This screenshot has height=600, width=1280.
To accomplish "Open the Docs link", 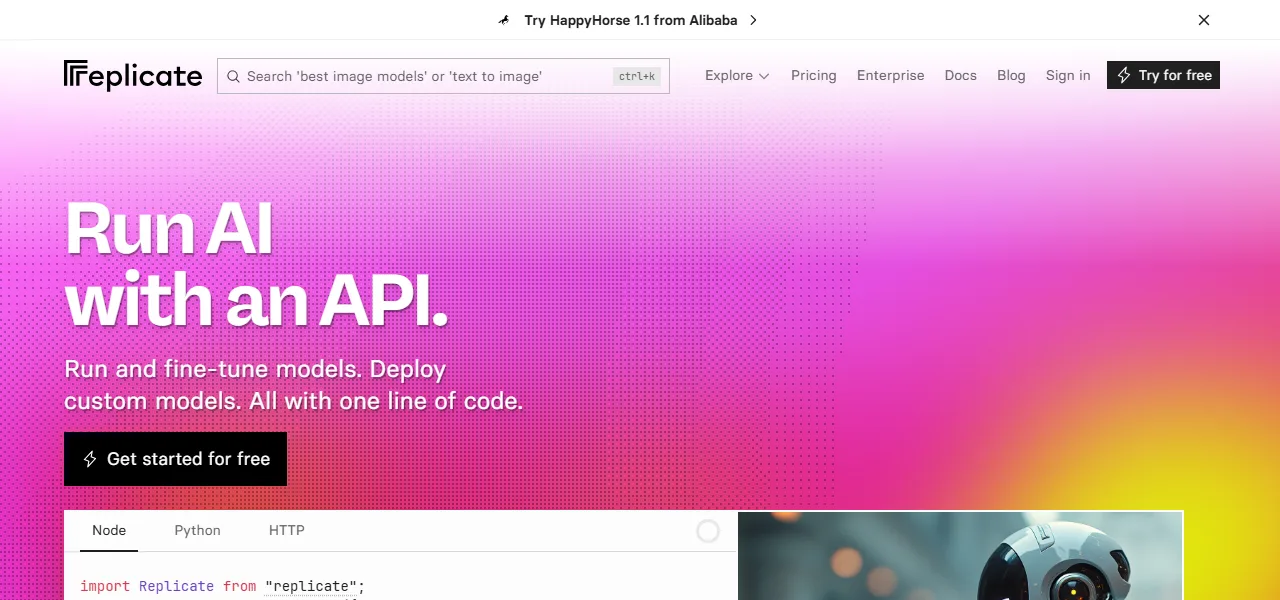I will coord(960,75).
